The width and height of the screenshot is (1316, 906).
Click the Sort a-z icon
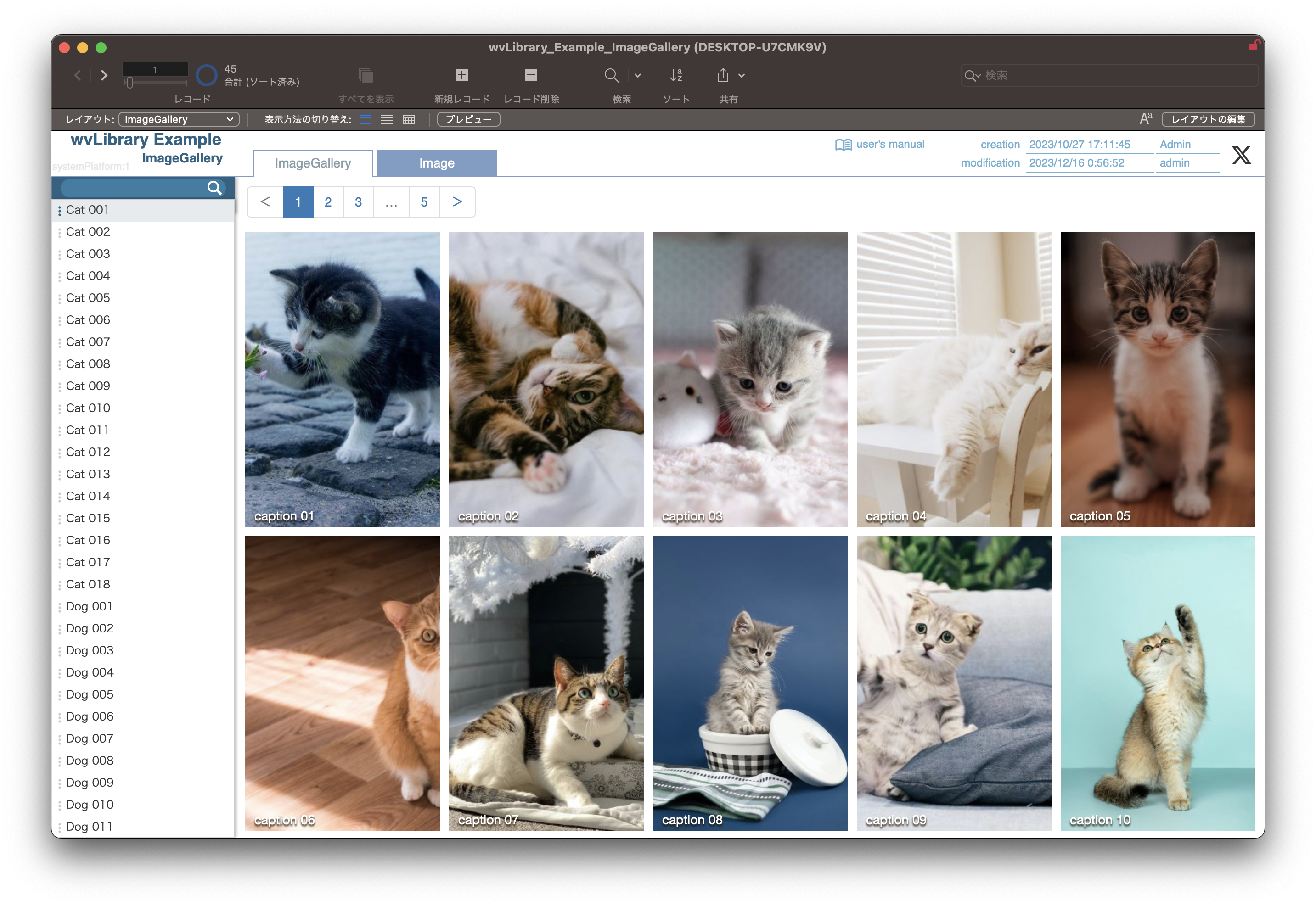[676, 75]
